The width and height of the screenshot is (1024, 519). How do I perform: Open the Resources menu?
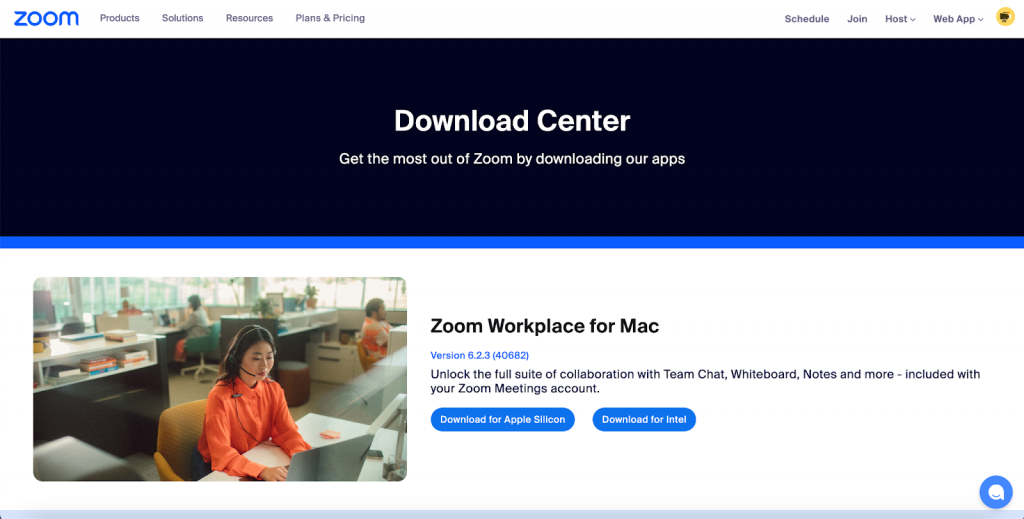pyautogui.click(x=249, y=18)
